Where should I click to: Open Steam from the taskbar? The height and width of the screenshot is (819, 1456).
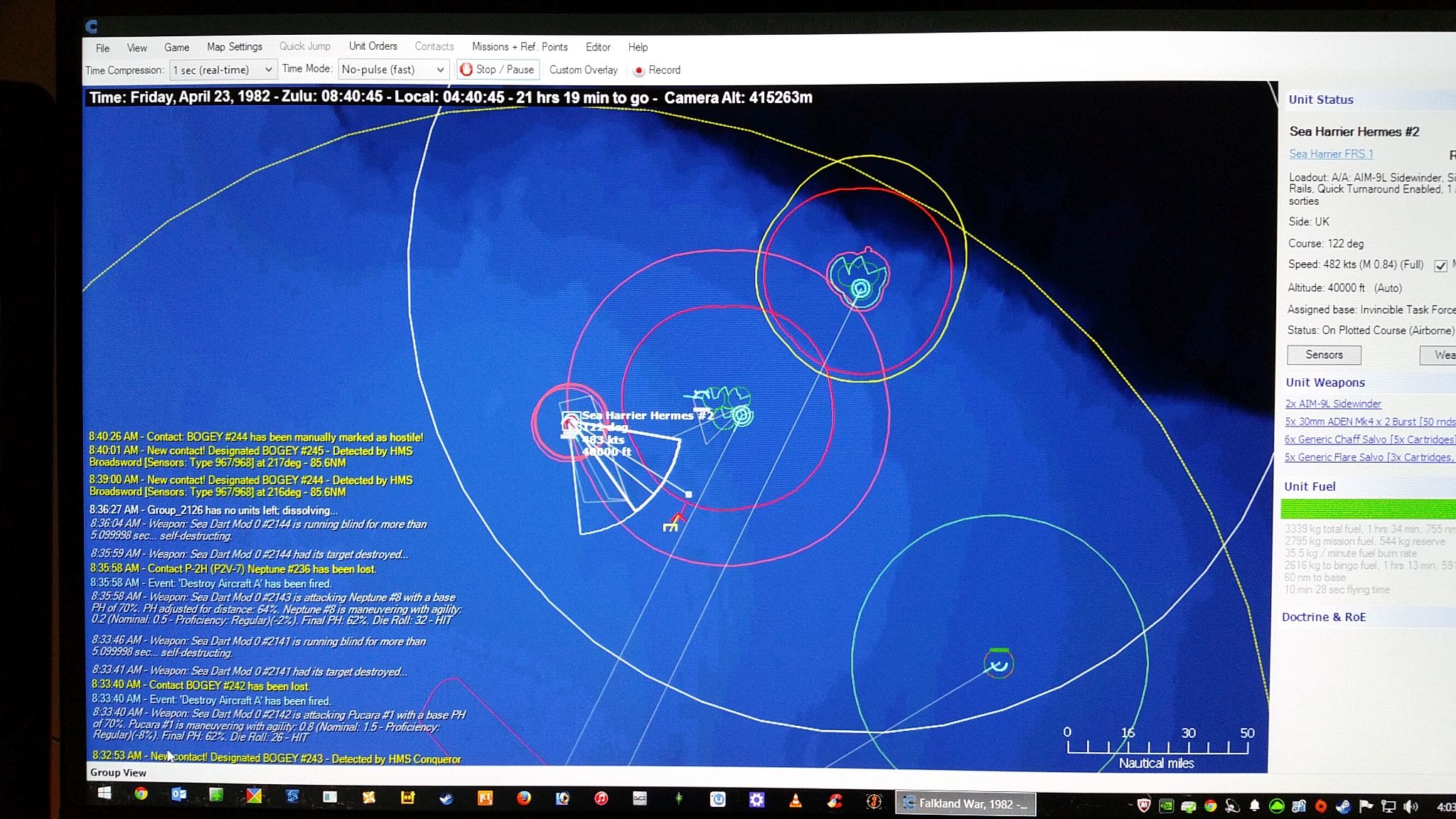point(446,798)
